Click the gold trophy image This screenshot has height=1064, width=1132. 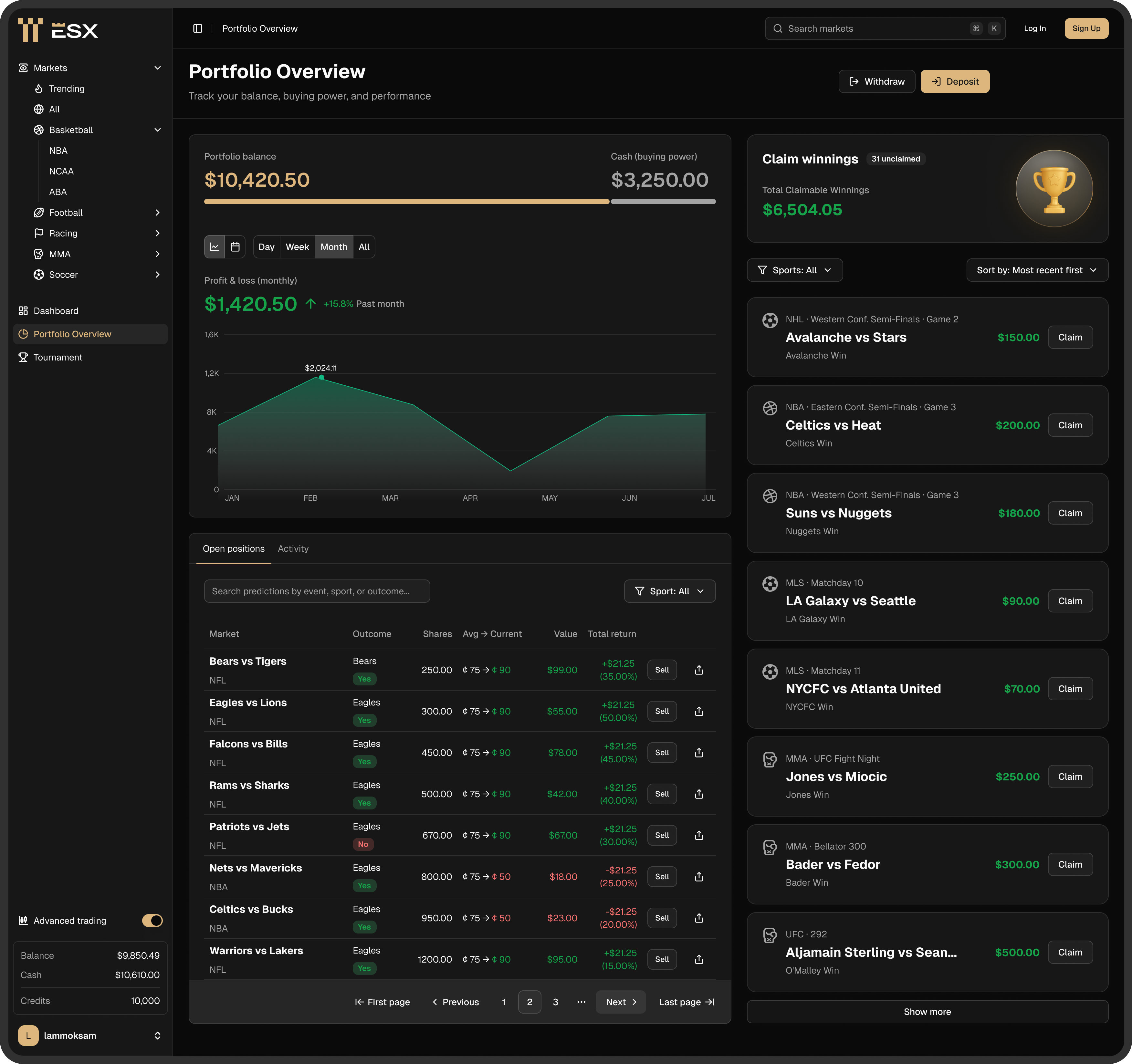[1054, 188]
